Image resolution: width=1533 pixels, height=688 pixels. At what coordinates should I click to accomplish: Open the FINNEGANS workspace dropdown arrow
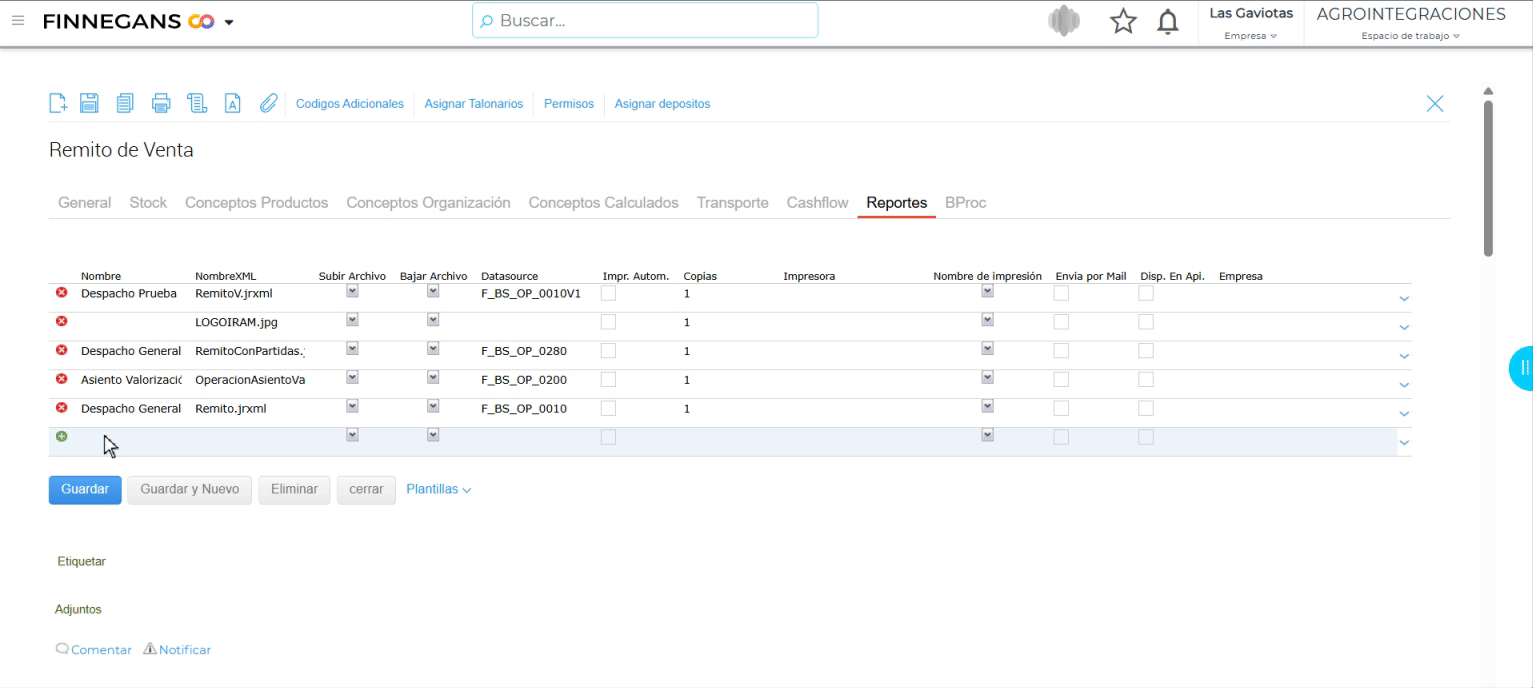pyautogui.click(x=229, y=22)
